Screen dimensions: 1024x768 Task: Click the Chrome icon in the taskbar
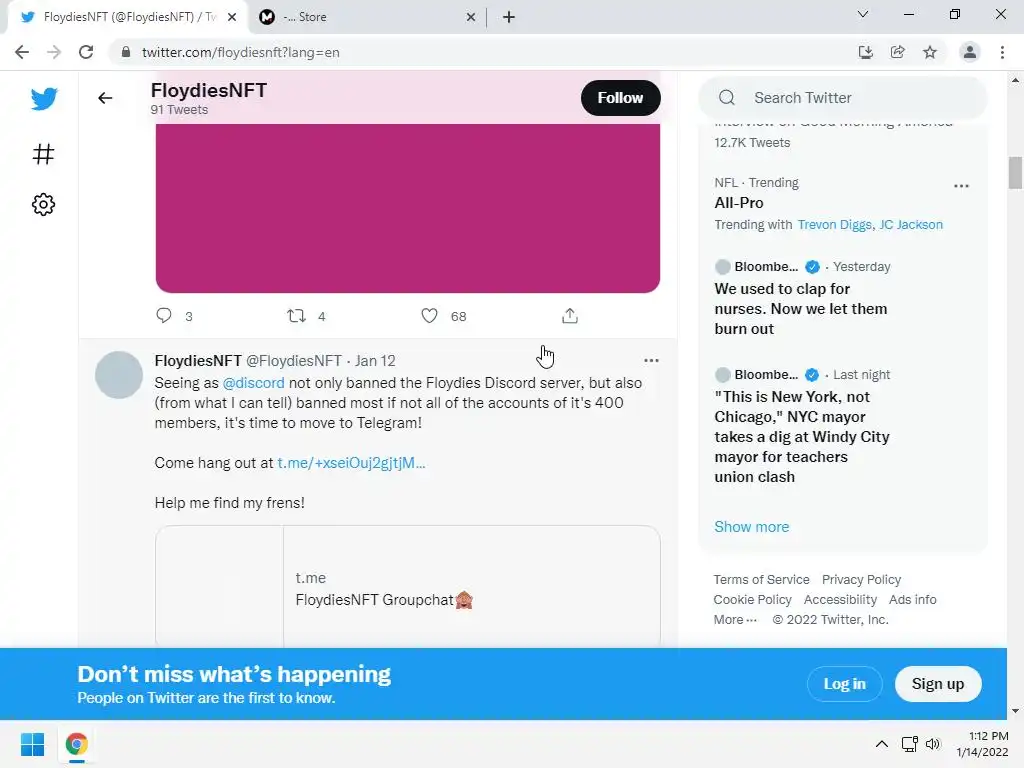tap(77, 744)
